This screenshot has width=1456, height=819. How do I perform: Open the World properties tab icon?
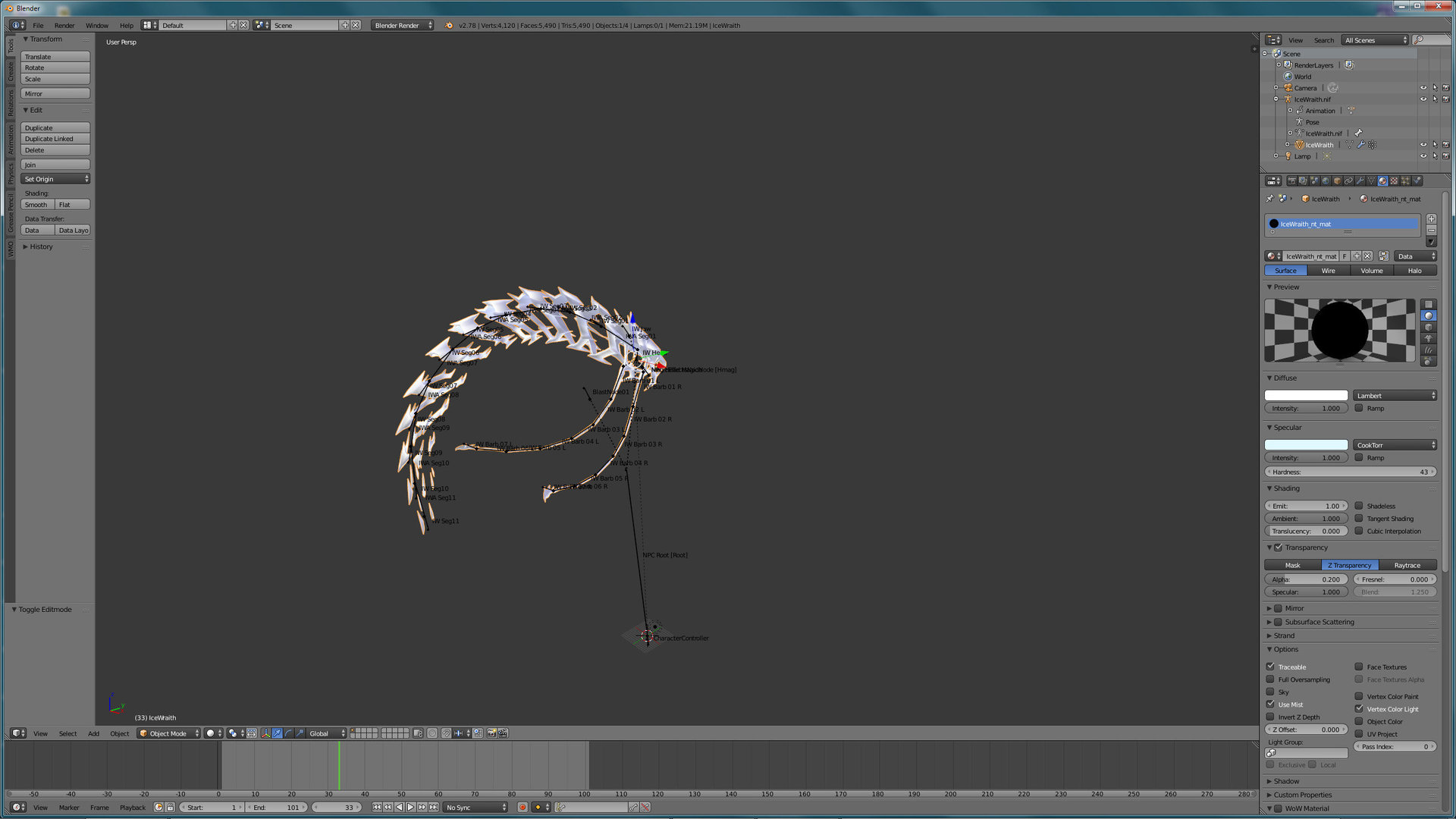[x=1326, y=180]
